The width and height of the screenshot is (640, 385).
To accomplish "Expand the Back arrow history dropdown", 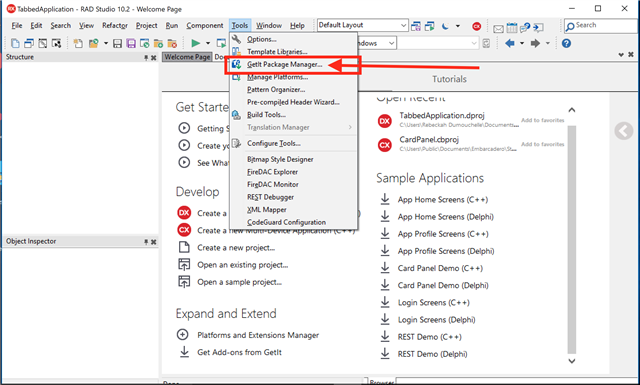I will (522, 43).
